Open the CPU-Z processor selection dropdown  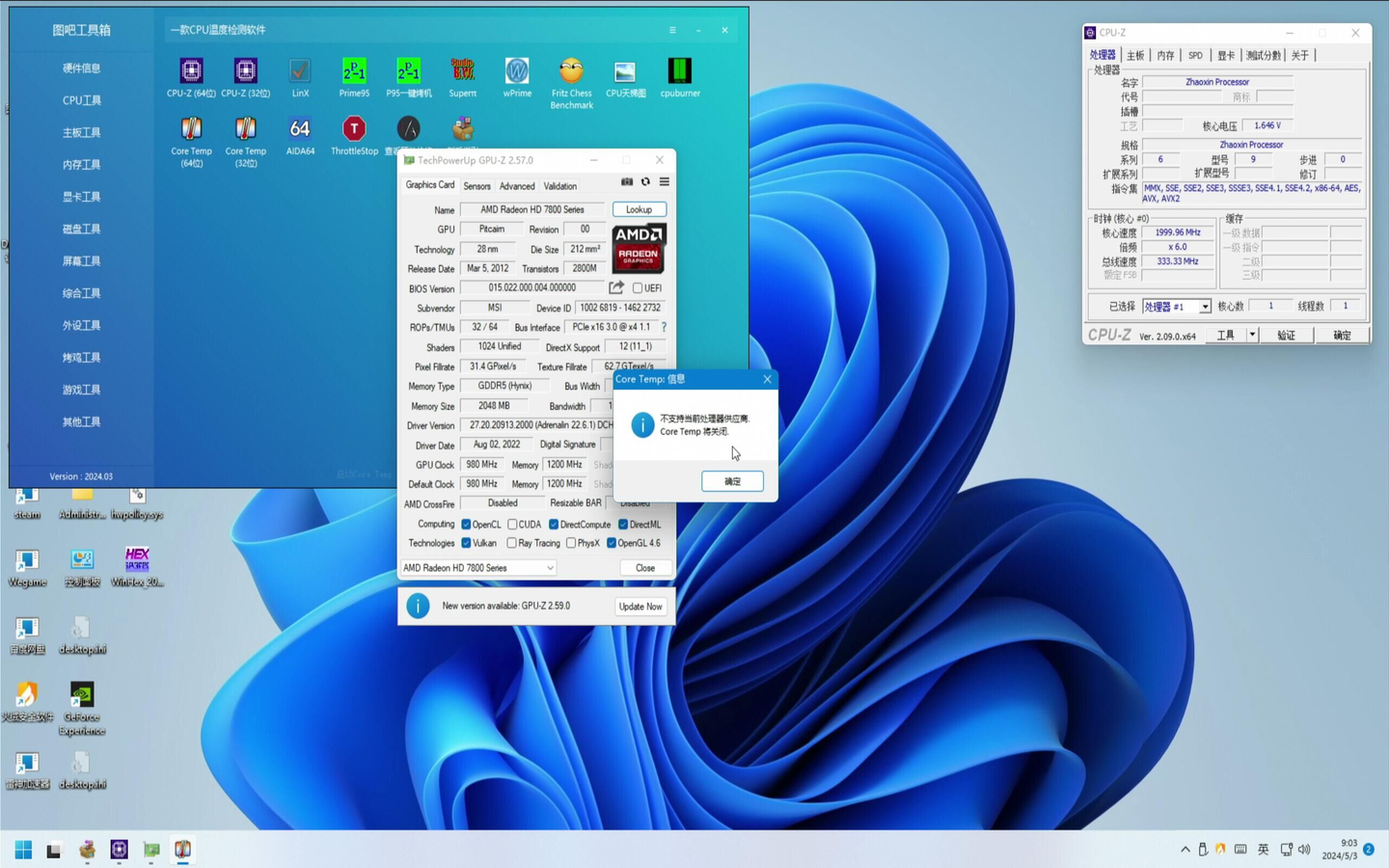(x=1205, y=307)
